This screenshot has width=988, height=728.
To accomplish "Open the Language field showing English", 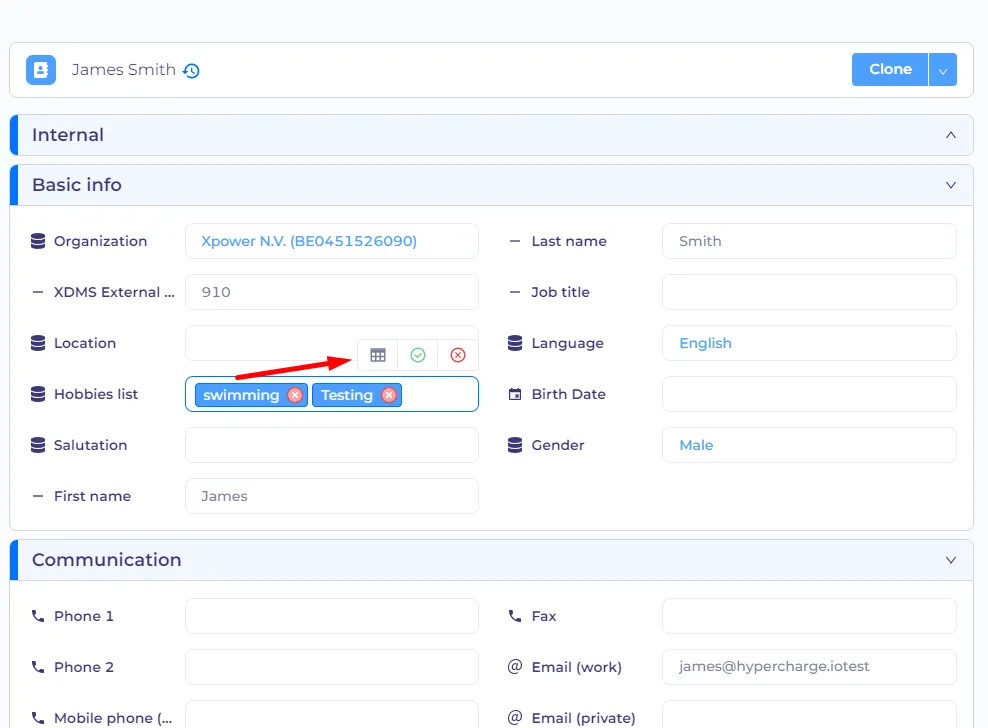I will tap(809, 344).
